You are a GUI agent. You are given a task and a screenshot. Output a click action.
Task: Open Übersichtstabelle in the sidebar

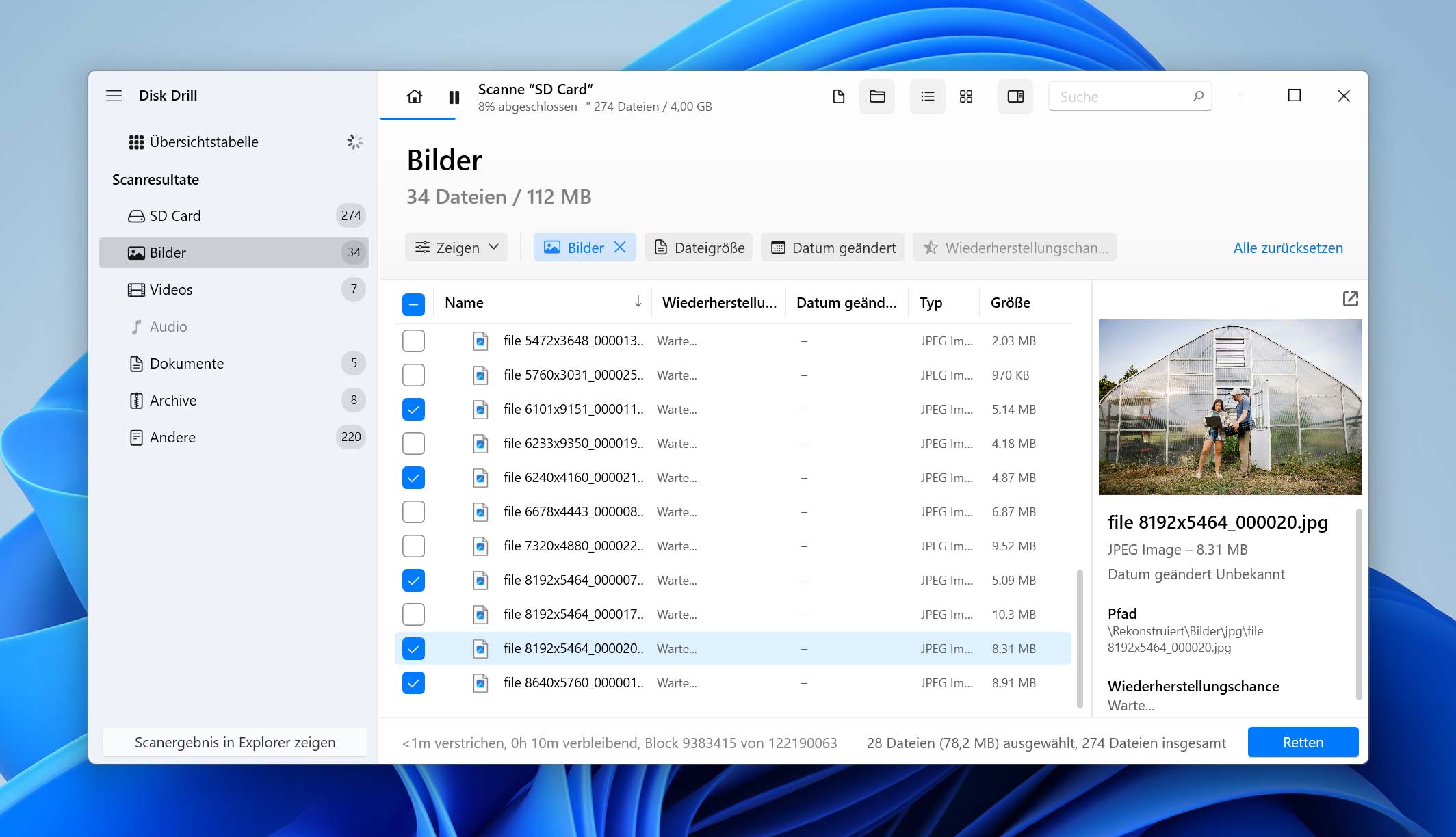tap(234, 142)
